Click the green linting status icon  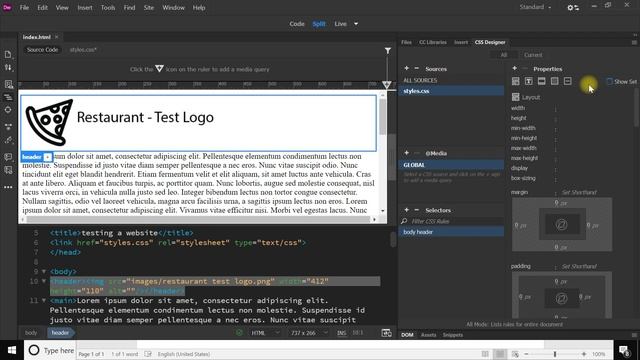[239, 333]
